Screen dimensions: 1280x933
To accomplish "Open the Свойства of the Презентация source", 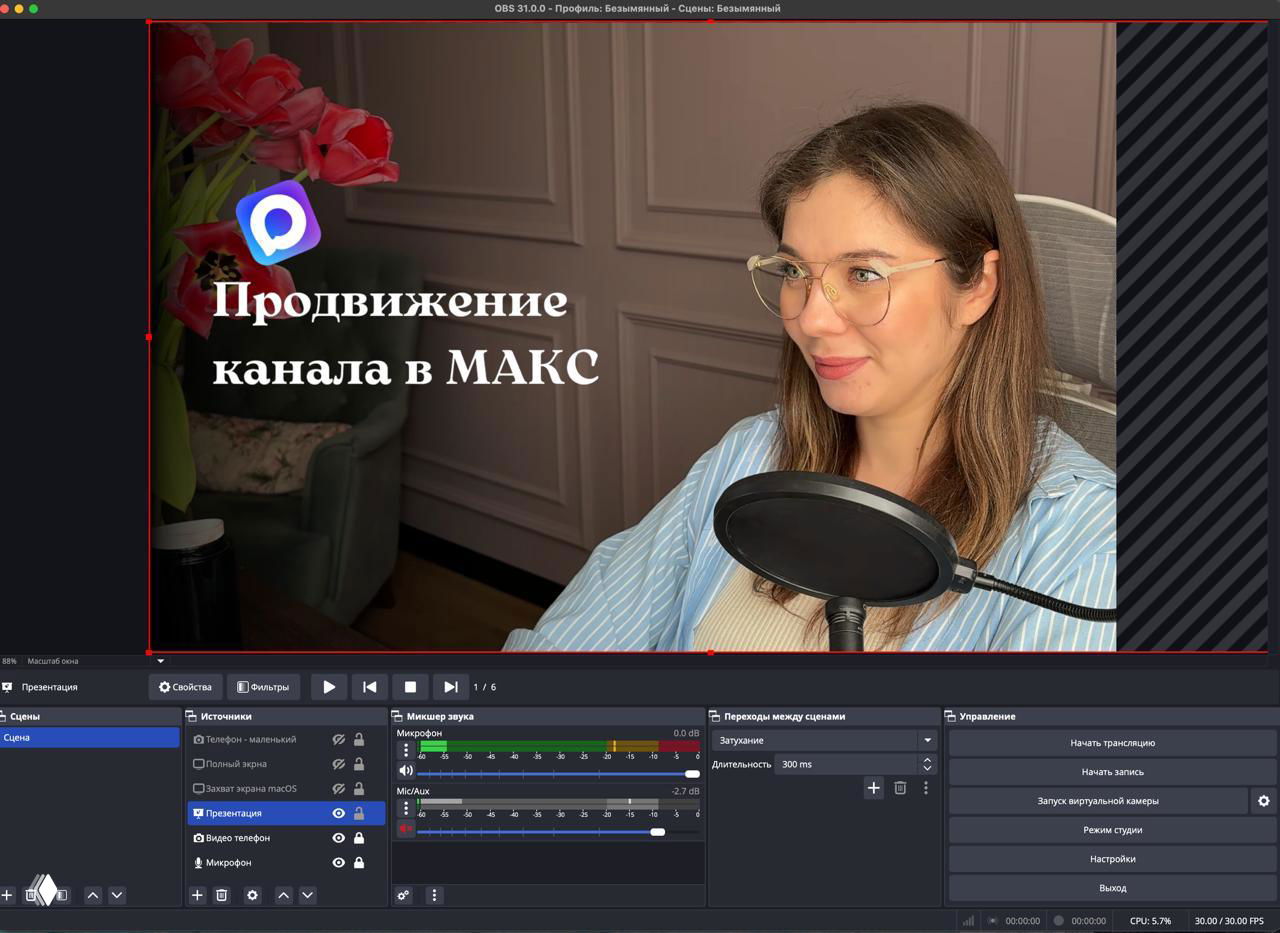I will (184, 687).
